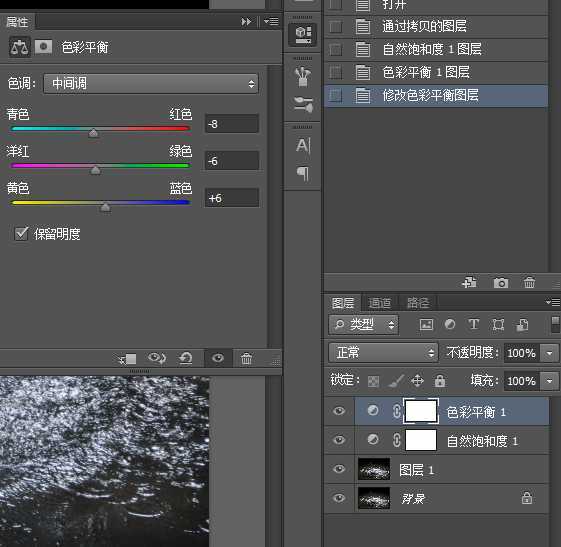Create new snapshot camera icon in History
The height and width of the screenshot is (547, 561).
click(x=501, y=283)
